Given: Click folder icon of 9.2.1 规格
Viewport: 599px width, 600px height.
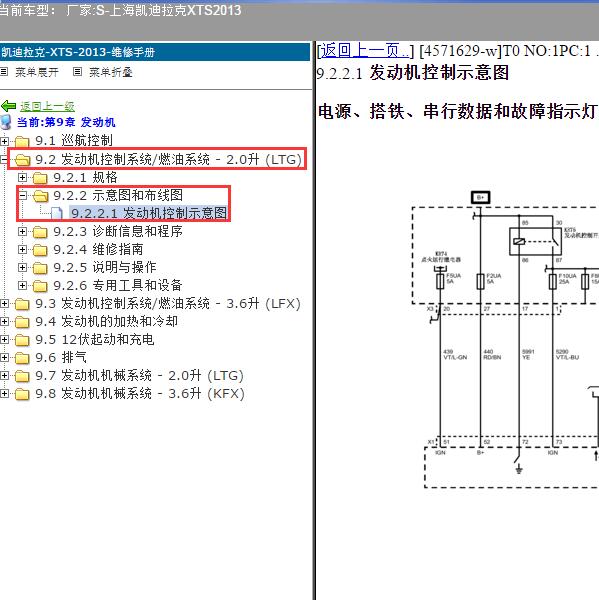Looking at the screenshot, I should 40,178.
